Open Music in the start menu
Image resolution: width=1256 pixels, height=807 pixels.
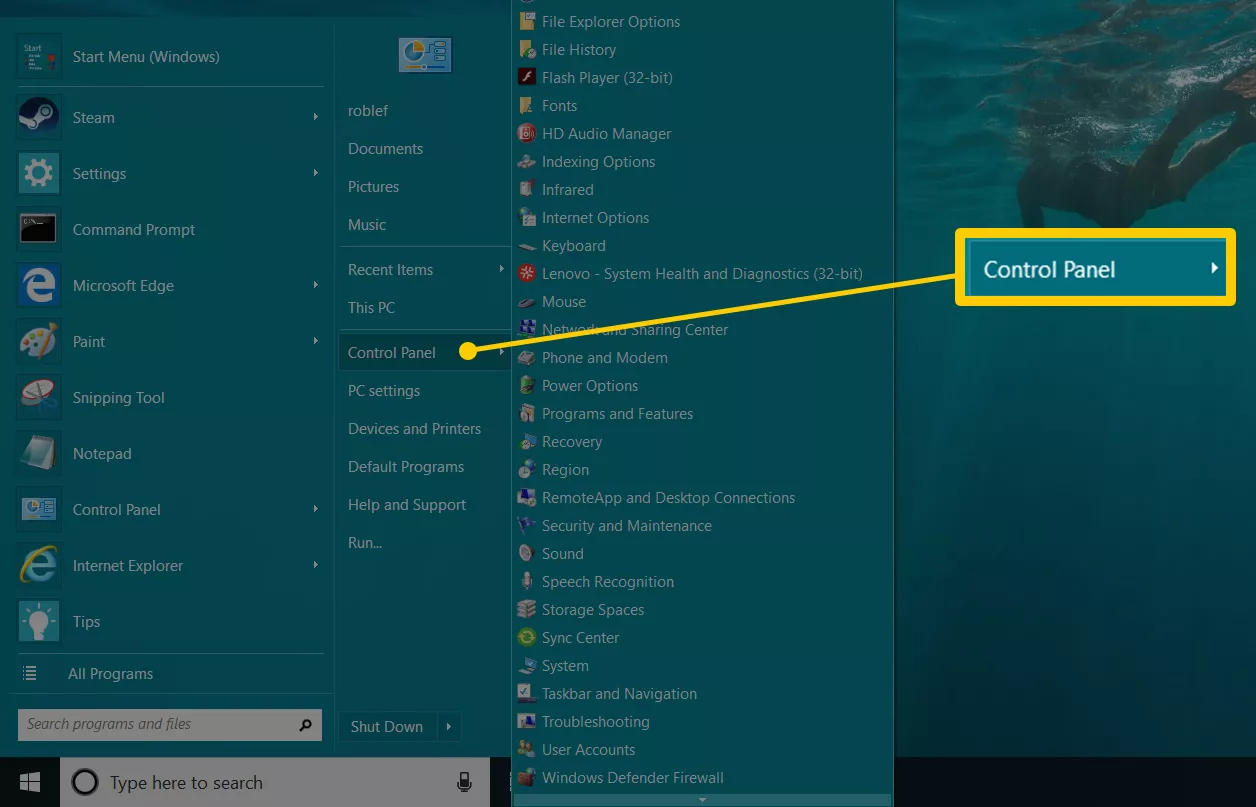click(x=367, y=225)
